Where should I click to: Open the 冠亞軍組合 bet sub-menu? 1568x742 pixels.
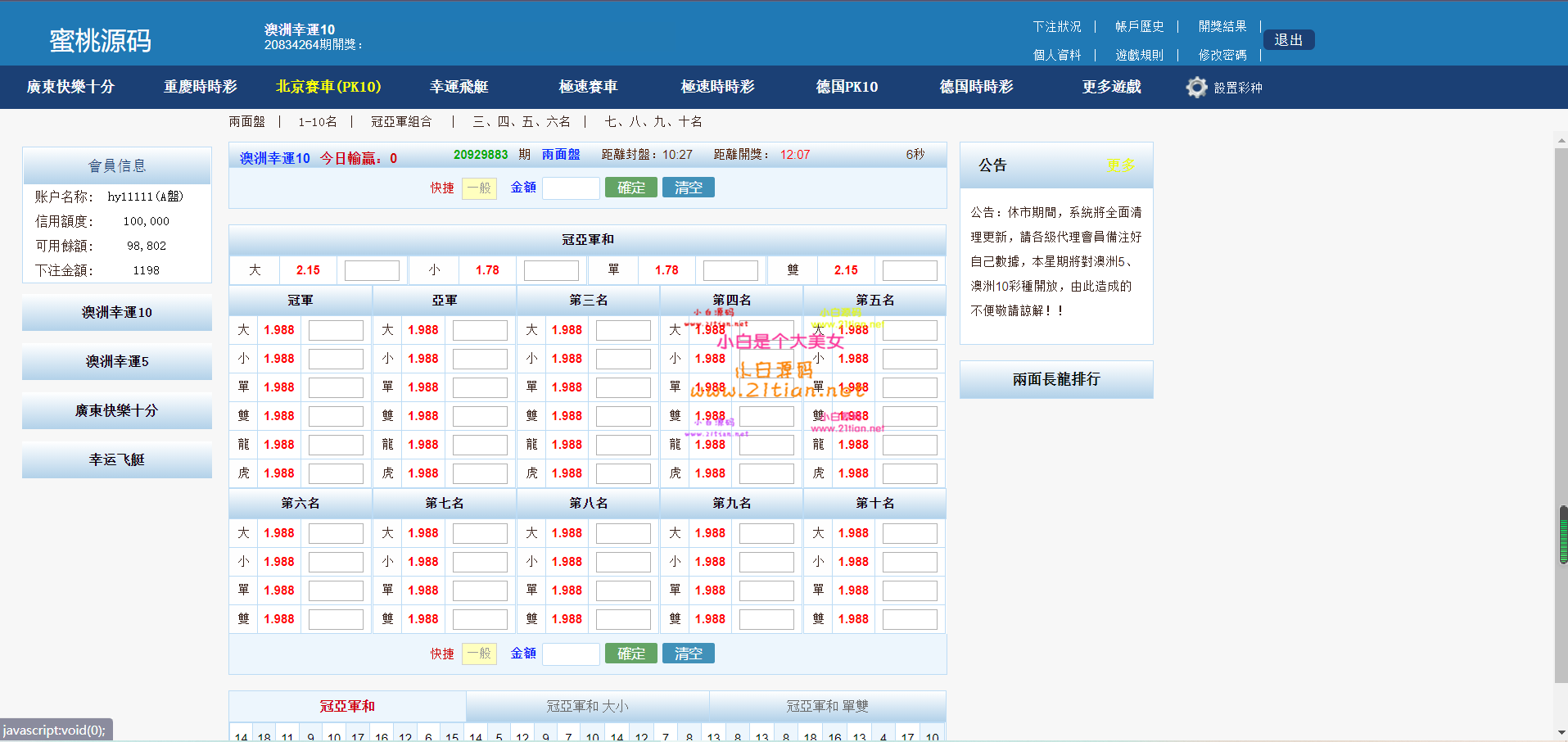[x=401, y=122]
